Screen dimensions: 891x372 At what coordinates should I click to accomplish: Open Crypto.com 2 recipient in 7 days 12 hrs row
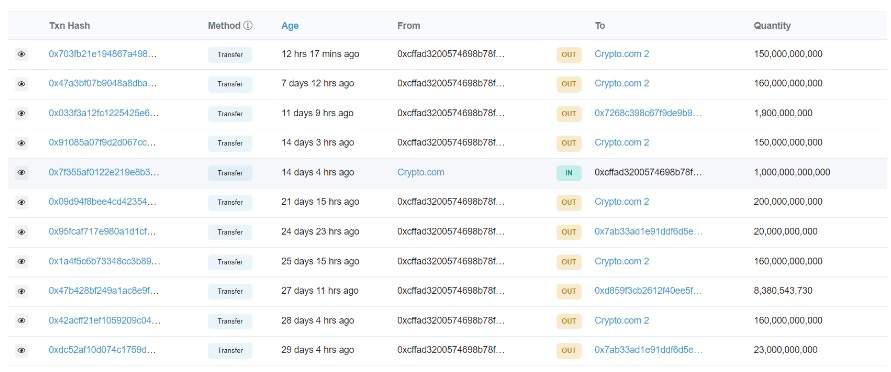(x=622, y=83)
